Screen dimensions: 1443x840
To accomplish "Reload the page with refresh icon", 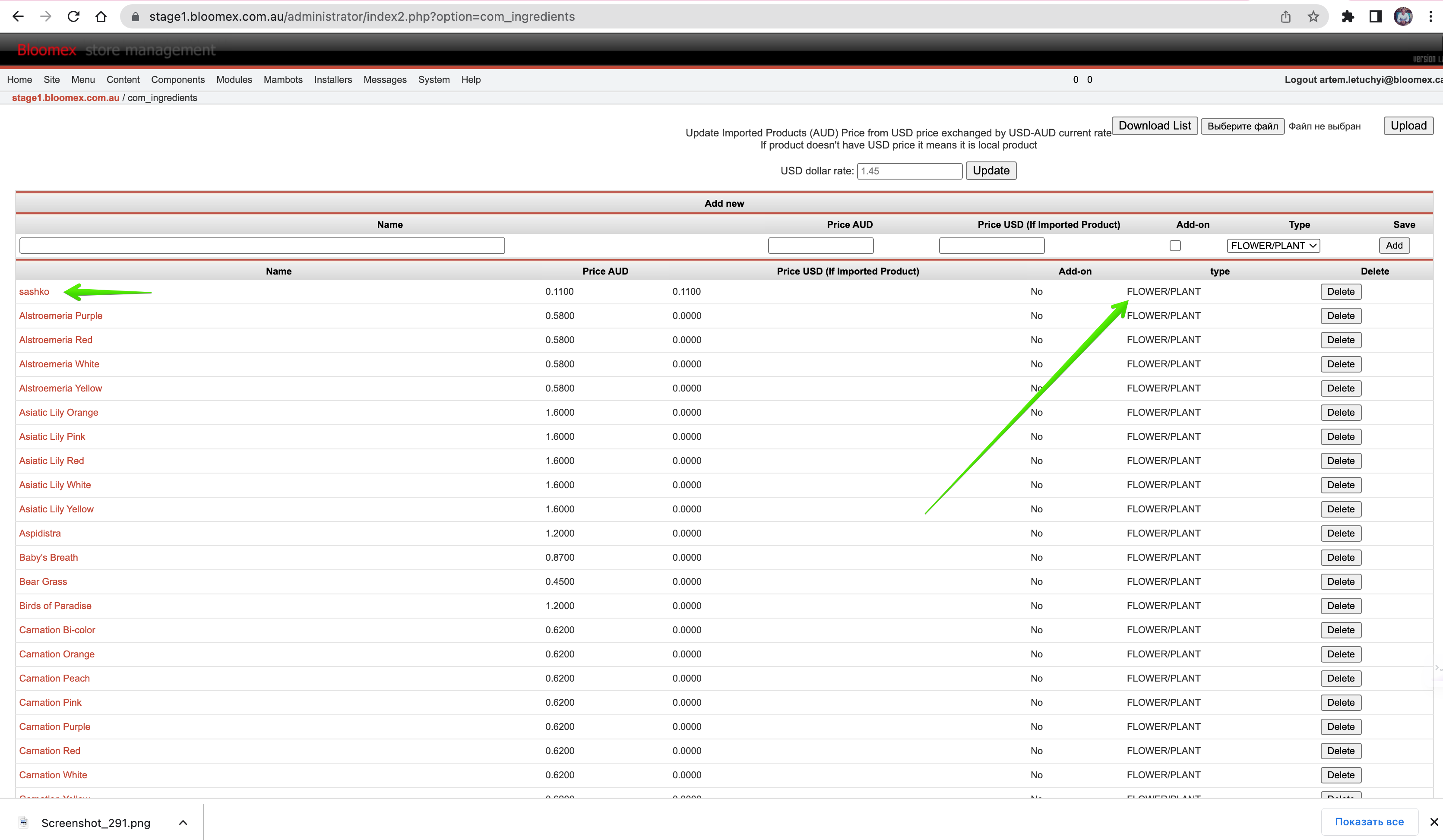I will tap(73, 16).
